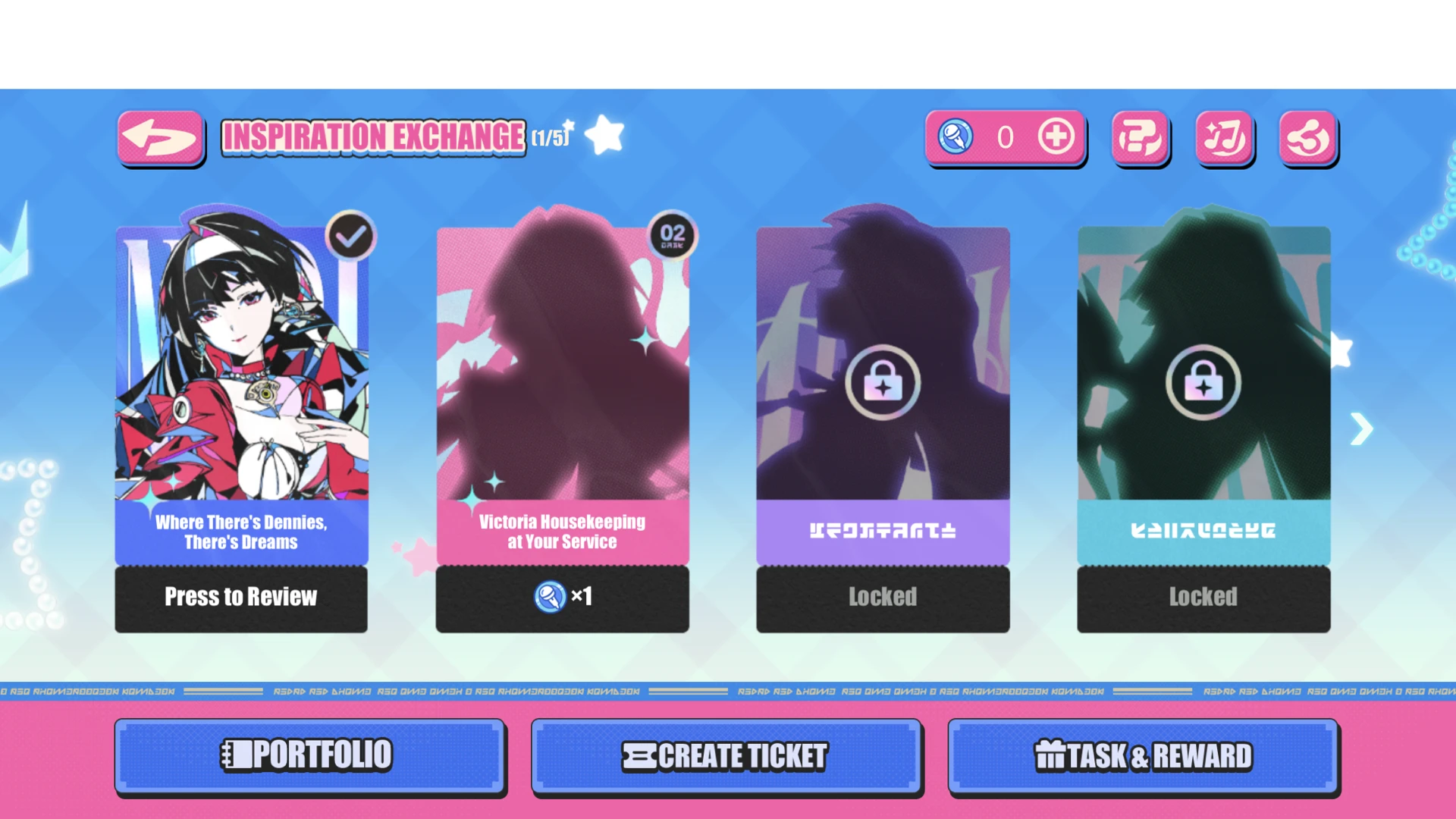Click the checkmark badge on Dennies card
Viewport: 1456px width, 819px height.
[x=350, y=237]
